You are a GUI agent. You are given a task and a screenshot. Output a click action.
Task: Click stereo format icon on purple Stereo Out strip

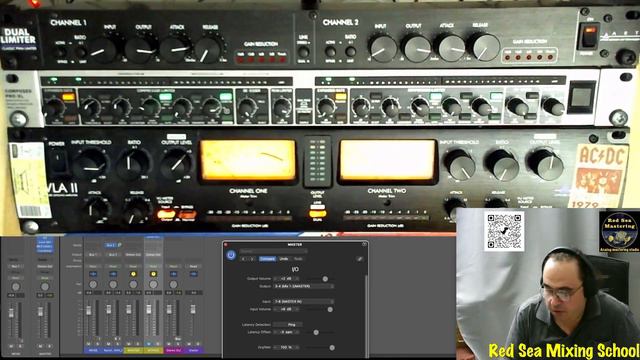(x=173, y=274)
